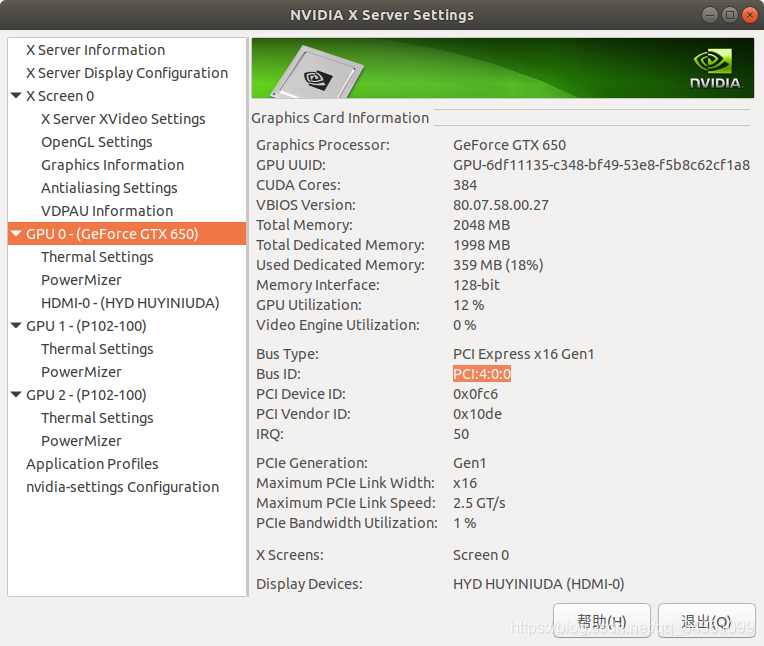Open Graphics Information page
Viewport: 764px width, 646px height.
click(113, 165)
